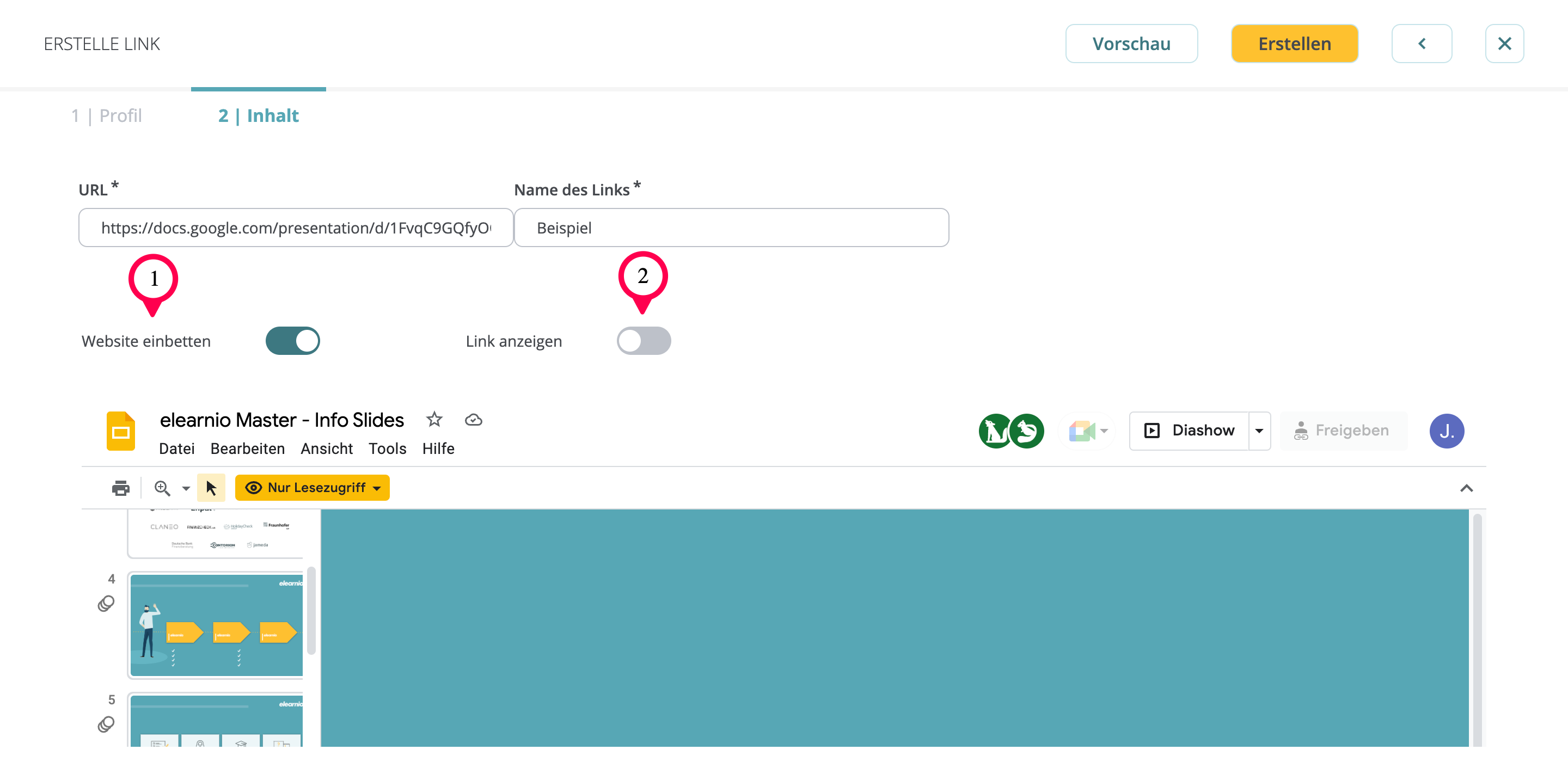
Task: Click the animation icon beside slide 4
Action: point(106,604)
